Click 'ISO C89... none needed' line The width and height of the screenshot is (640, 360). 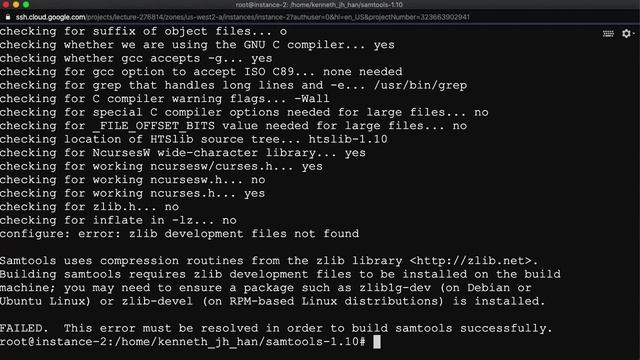click(x=201, y=72)
